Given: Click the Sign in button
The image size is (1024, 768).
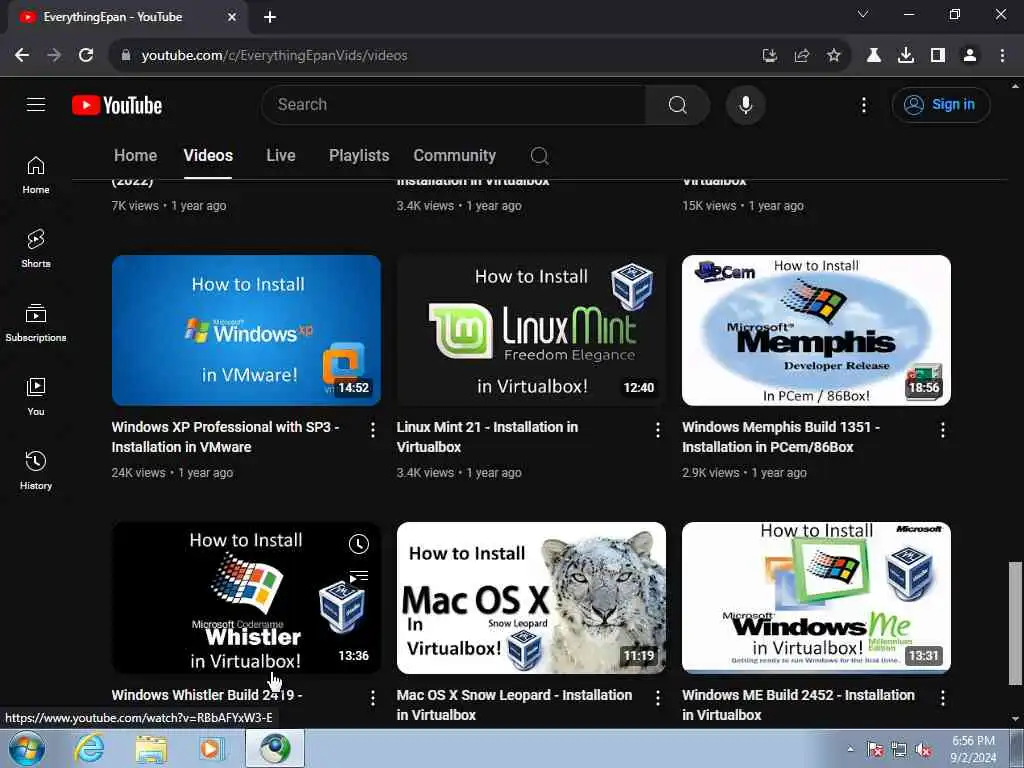Looking at the screenshot, I should click(940, 104).
